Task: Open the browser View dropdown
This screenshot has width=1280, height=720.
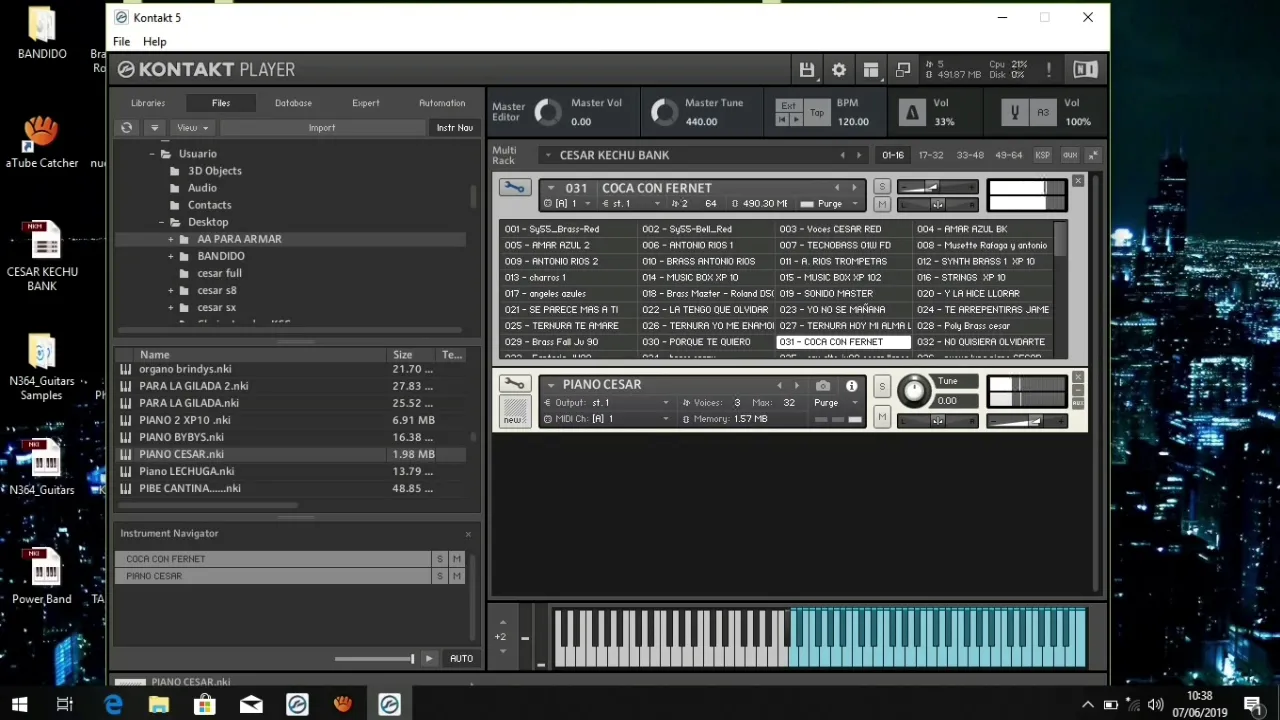Action: [x=192, y=128]
